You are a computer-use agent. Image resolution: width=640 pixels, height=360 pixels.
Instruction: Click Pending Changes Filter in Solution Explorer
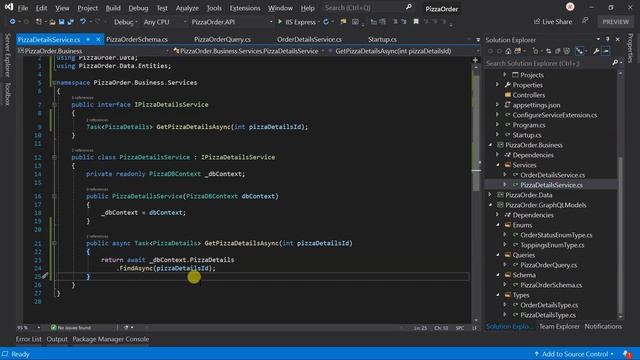tap(535, 51)
